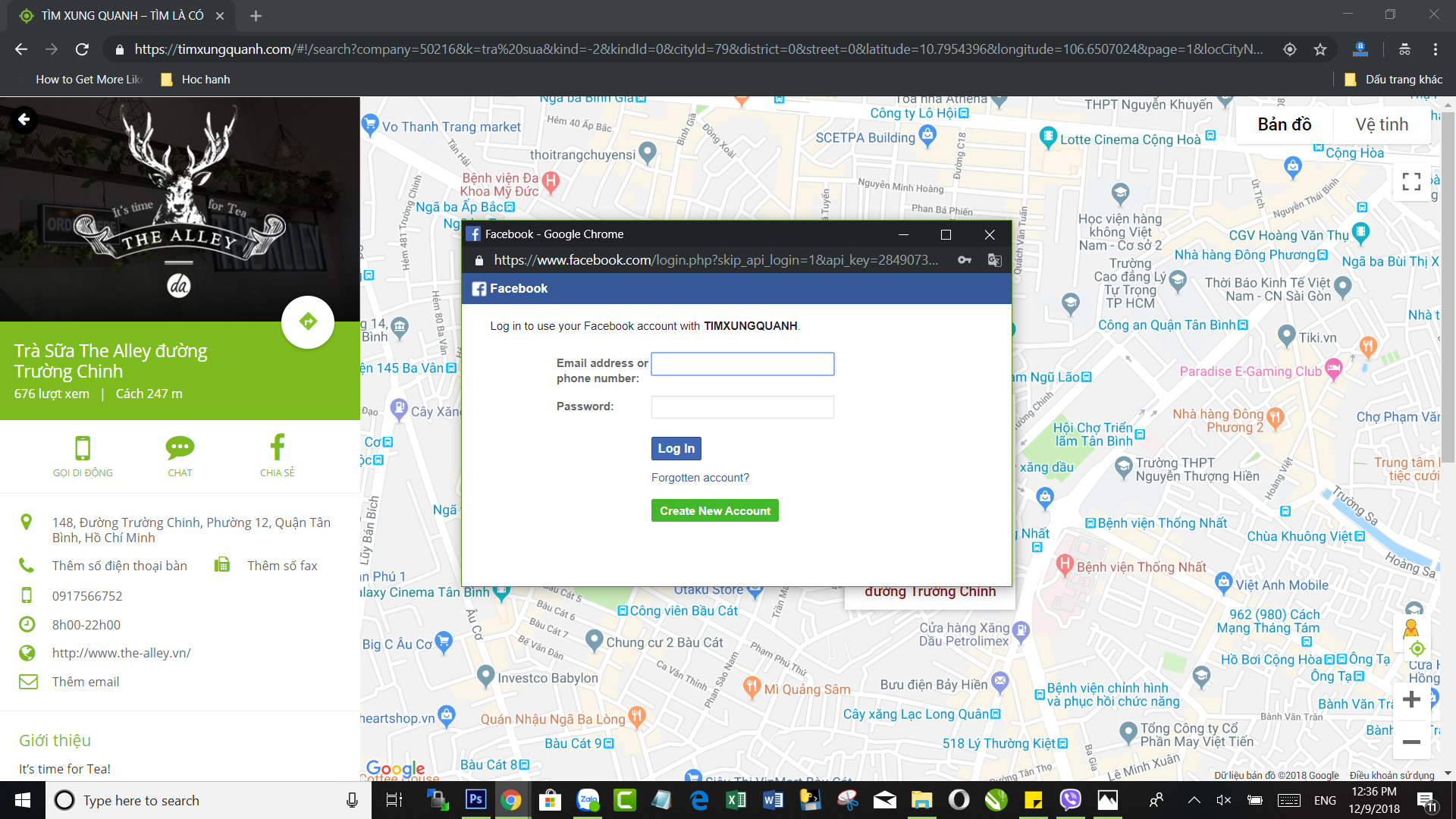Click the clock icon beside opening hours
This screenshot has height=819, width=1456.
(x=27, y=624)
